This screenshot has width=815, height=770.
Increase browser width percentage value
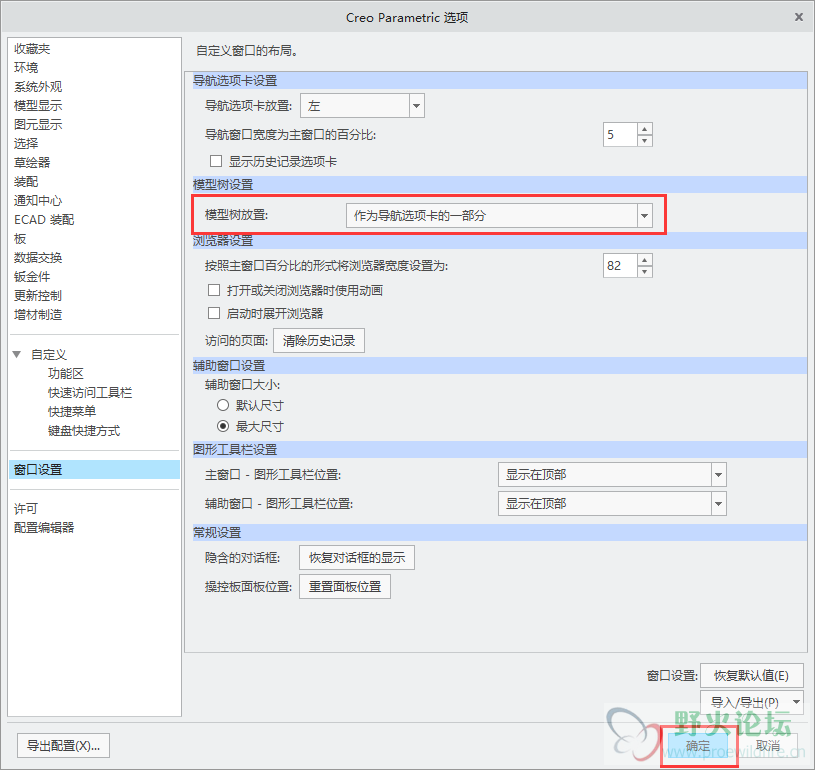point(645,260)
